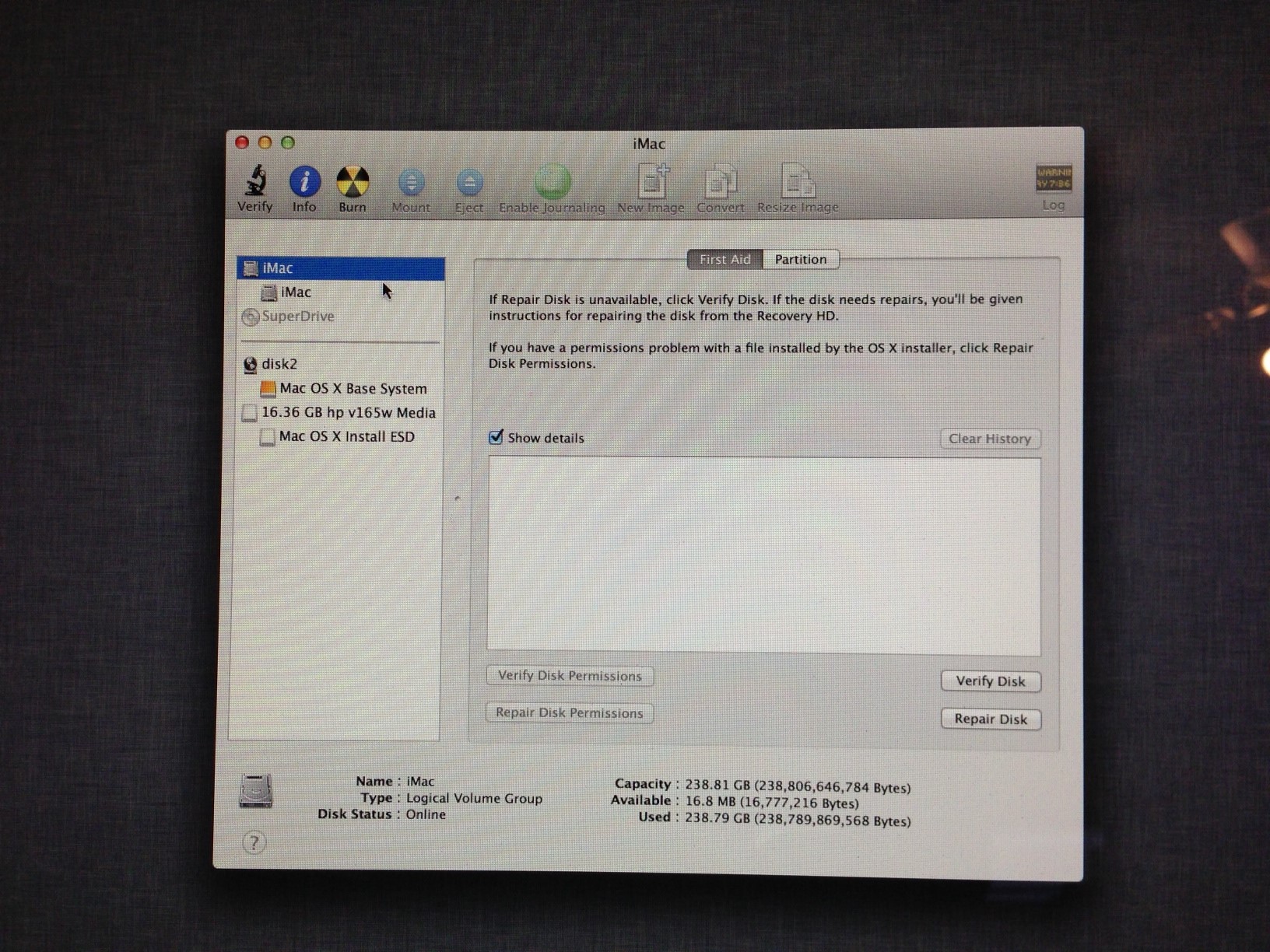Click the Convert toolbar icon

(x=721, y=182)
